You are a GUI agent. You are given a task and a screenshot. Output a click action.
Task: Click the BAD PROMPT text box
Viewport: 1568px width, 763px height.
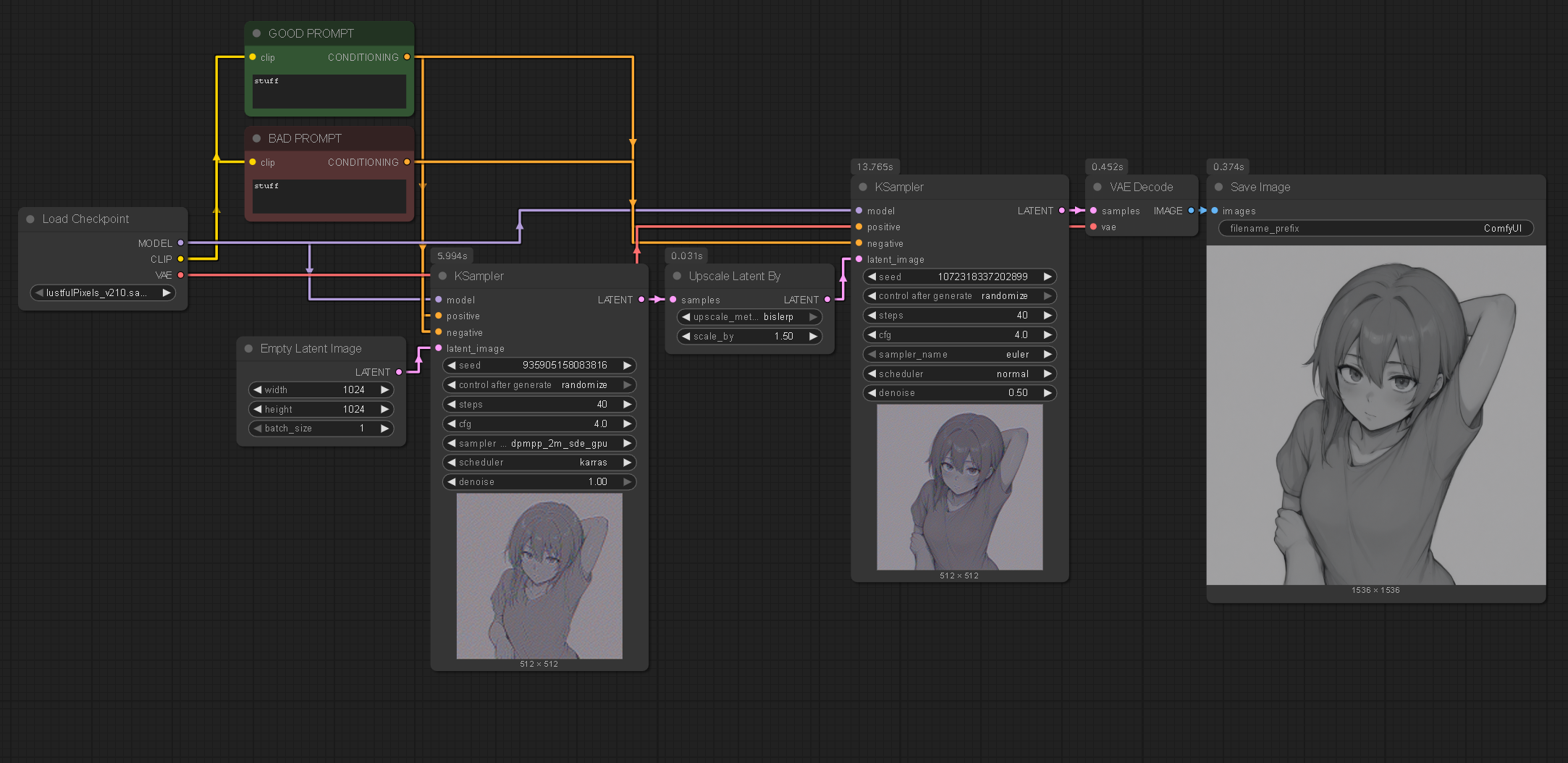329,196
